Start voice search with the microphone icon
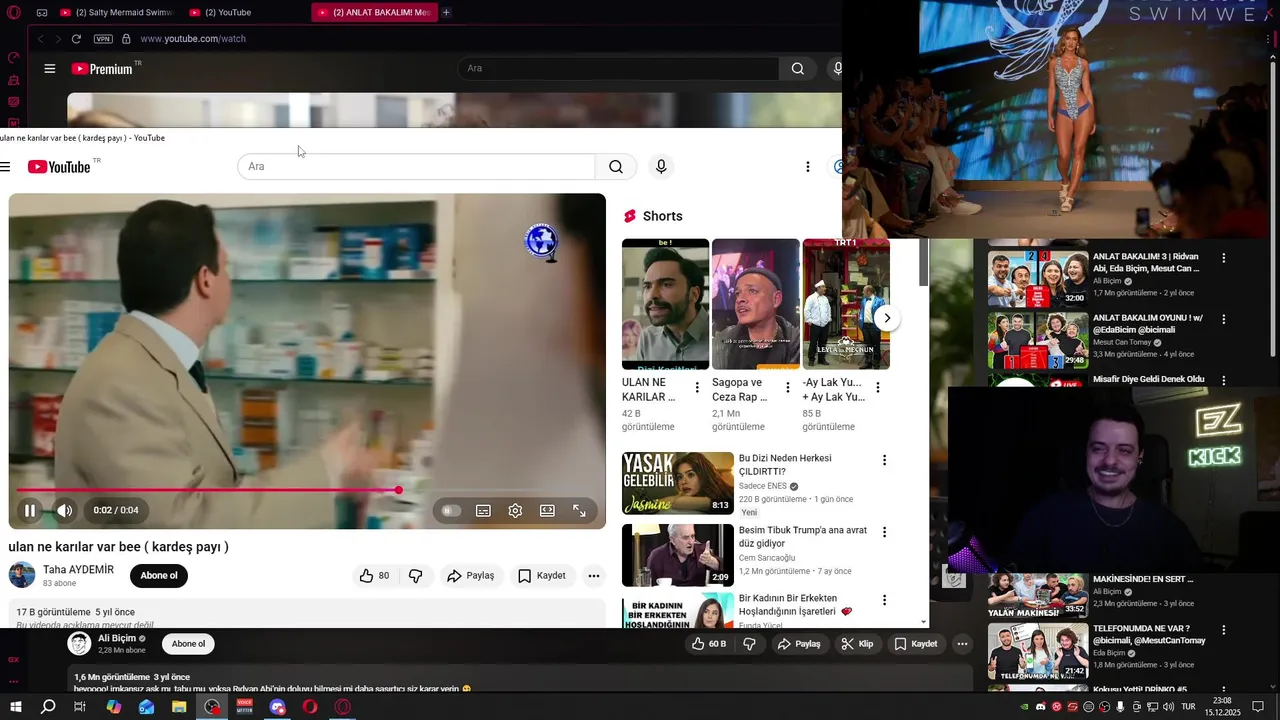This screenshot has width=1280, height=720. (661, 166)
